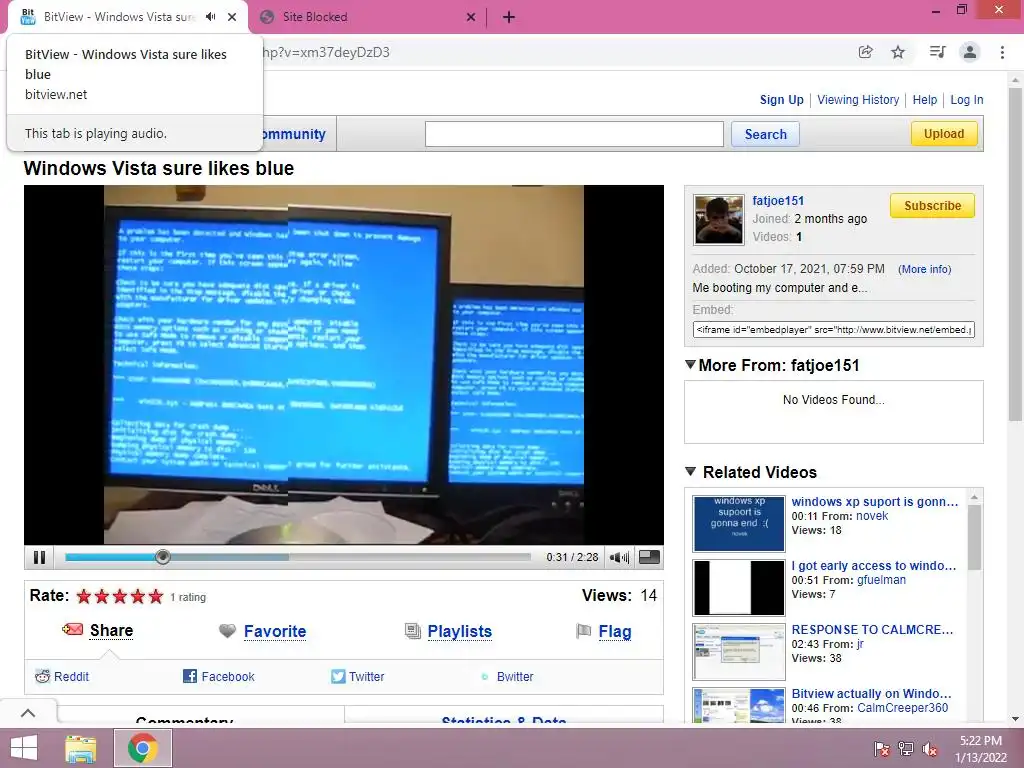Viewport: 1024px width, 768px height.
Task: Click the Upload button
Action: pyautogui.click(x=944, y=133)
